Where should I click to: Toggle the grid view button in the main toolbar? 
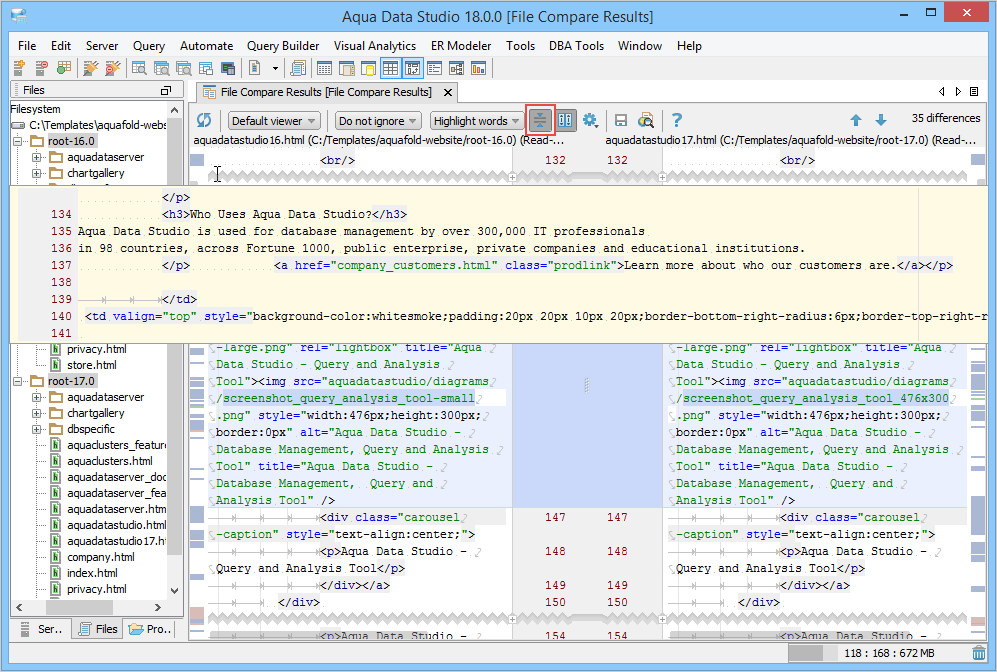390,68
